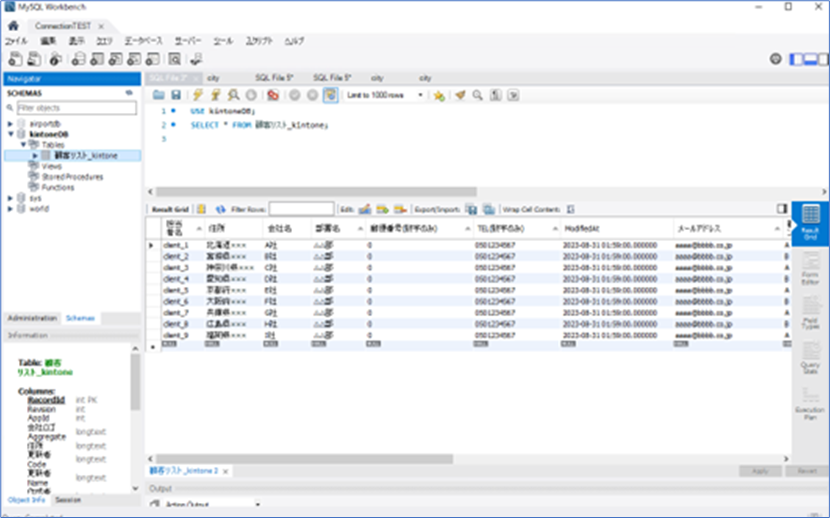
Task: Toggle stop on error during script execution
Action: point(273,95)
